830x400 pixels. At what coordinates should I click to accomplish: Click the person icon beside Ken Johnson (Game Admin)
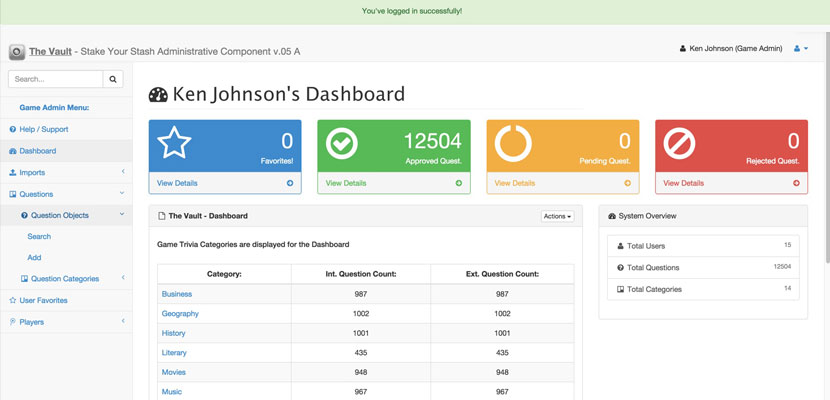pyautogui.click(x=682, y=49)
